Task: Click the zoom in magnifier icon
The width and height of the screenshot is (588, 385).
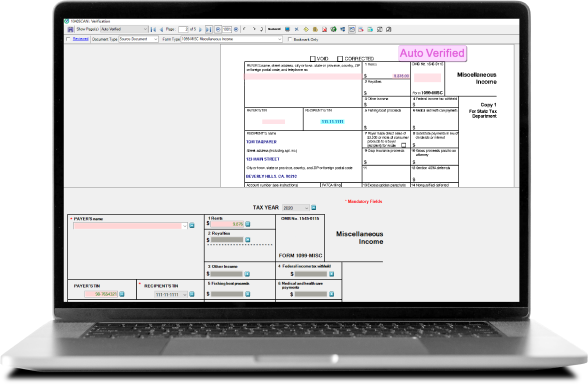Action: tap(236, 29)
